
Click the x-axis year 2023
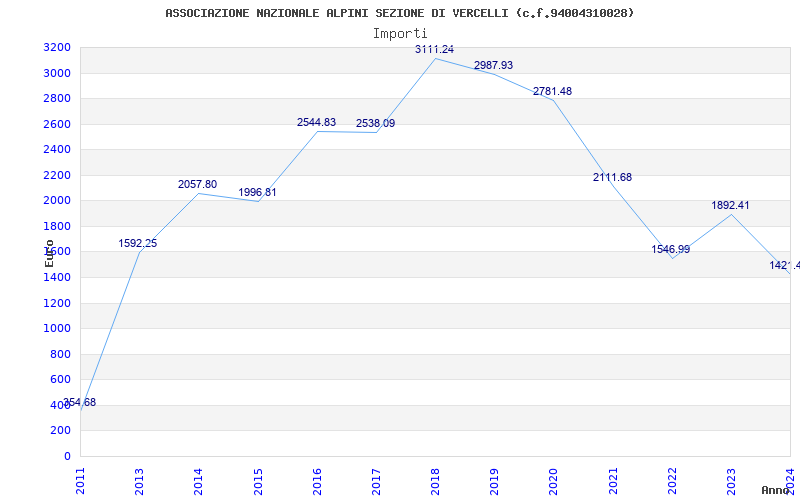click(731, 481)
